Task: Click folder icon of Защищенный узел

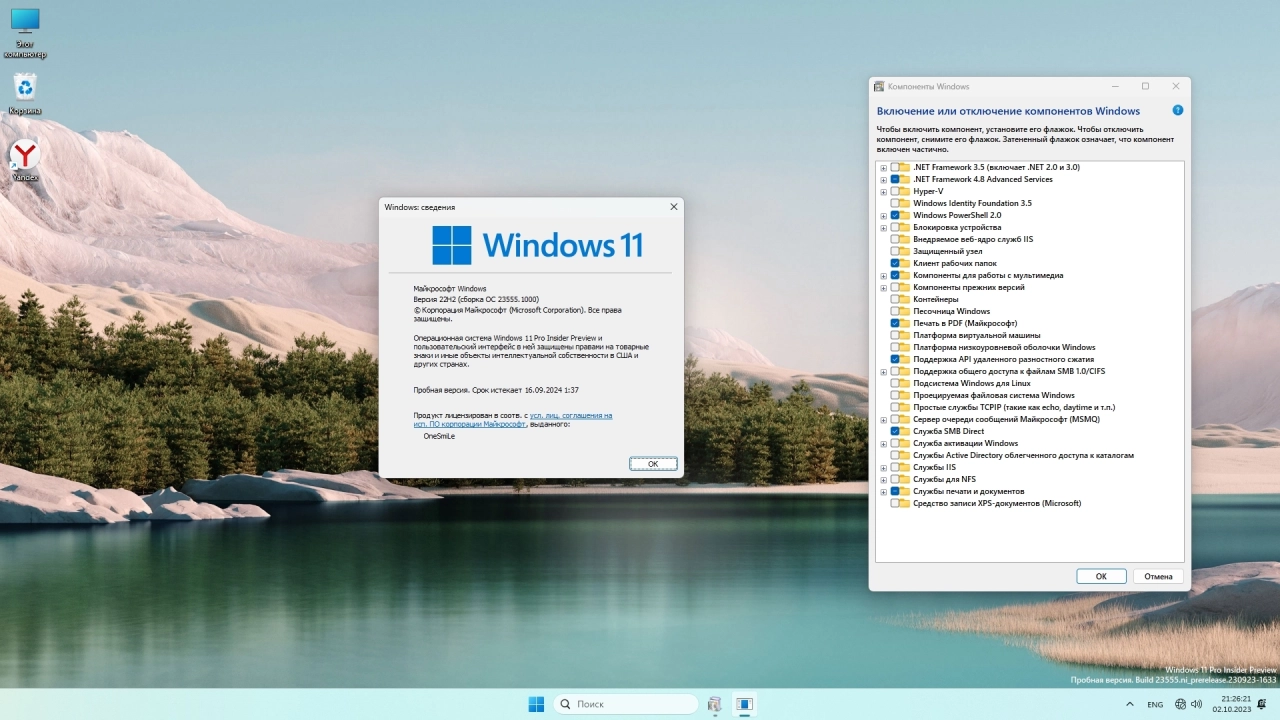Action: point(904,251)
